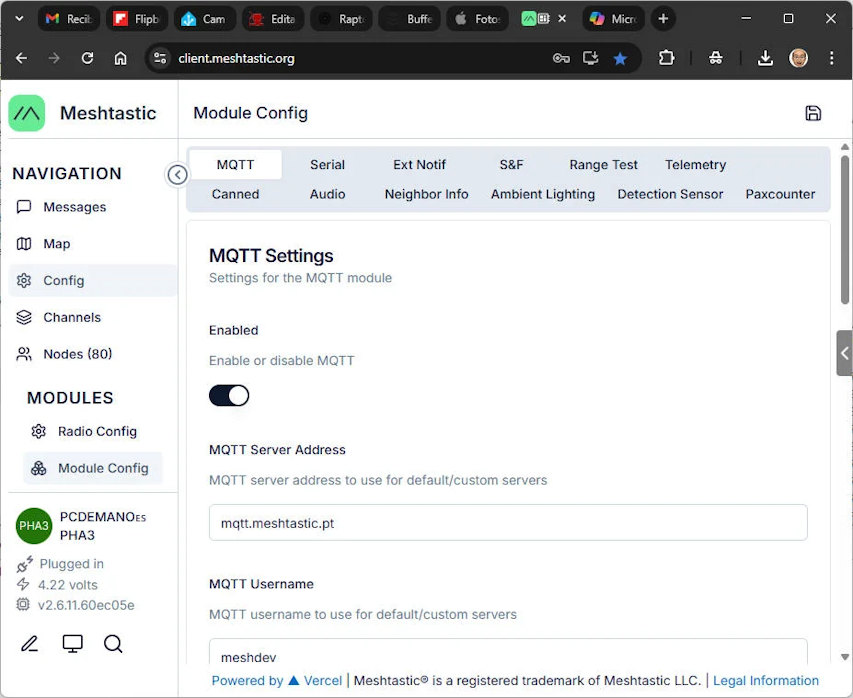
Task: Open the tab search dropdown arrow
Action: 19,18
